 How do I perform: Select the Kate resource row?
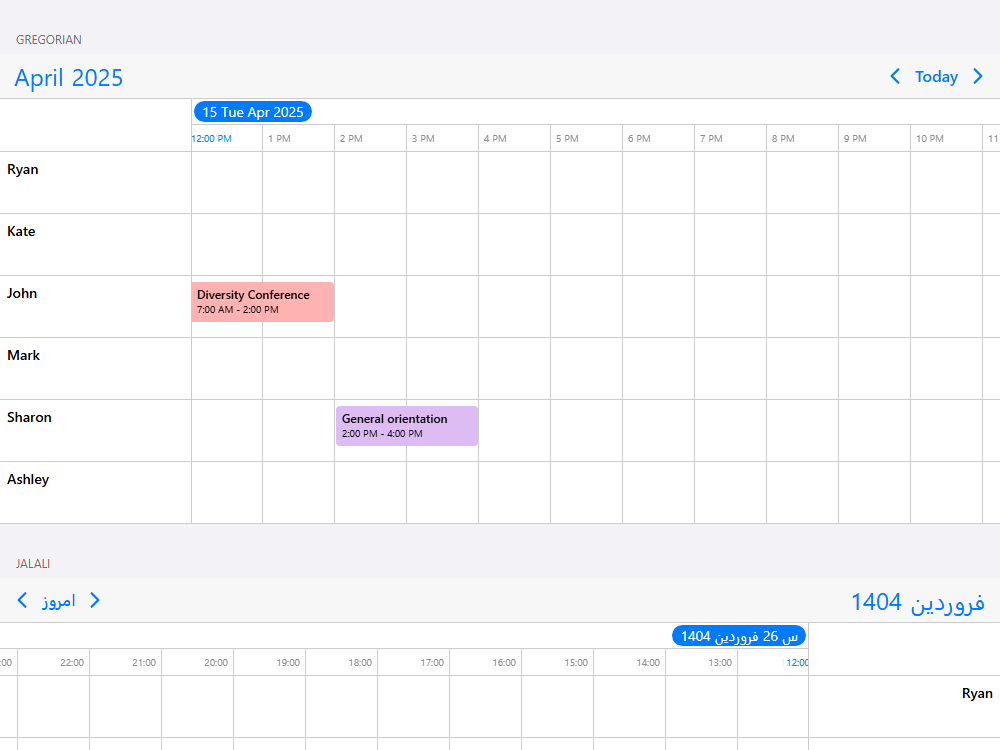96,244
